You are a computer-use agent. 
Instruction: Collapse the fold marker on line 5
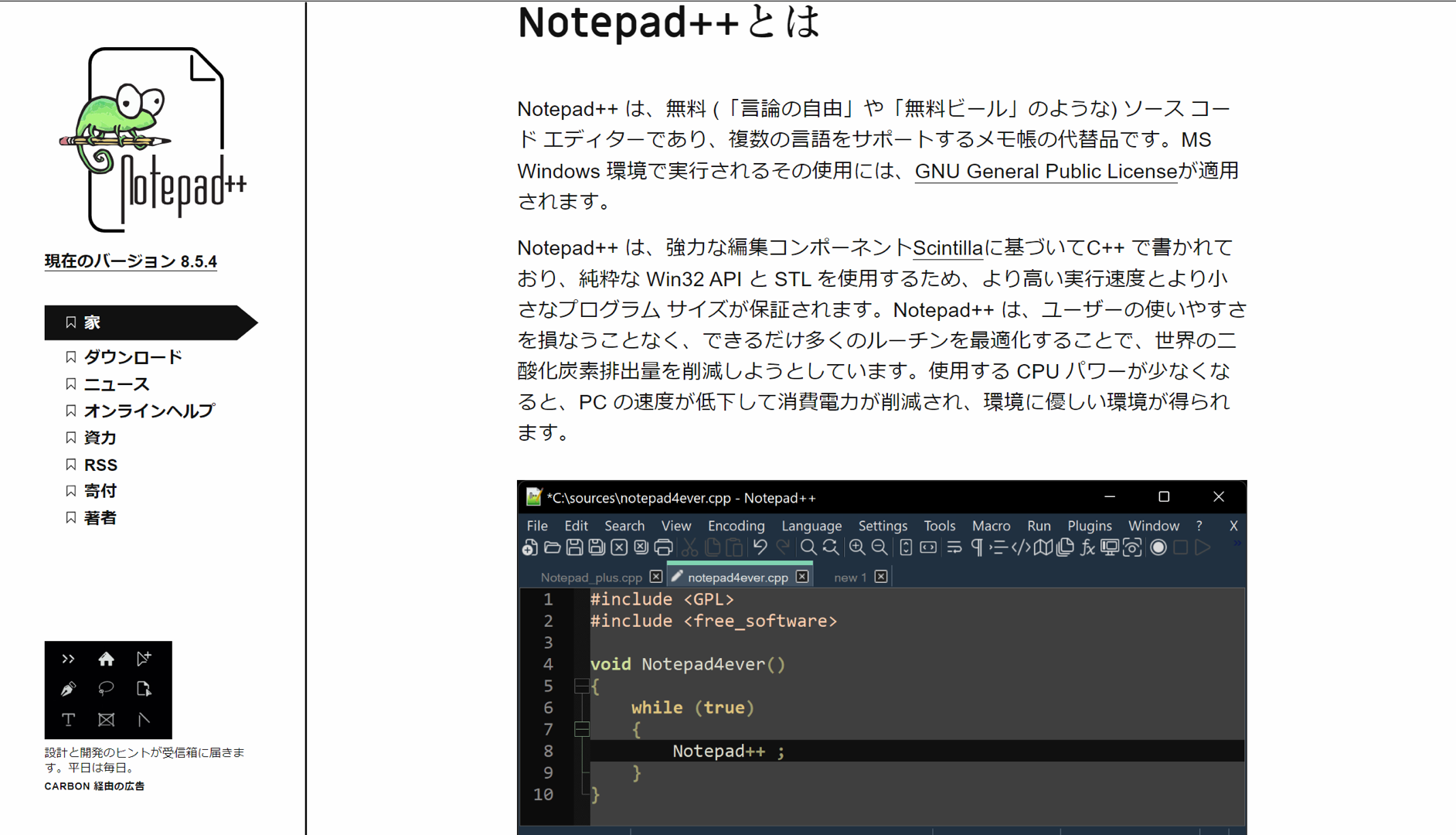(582, 686)
